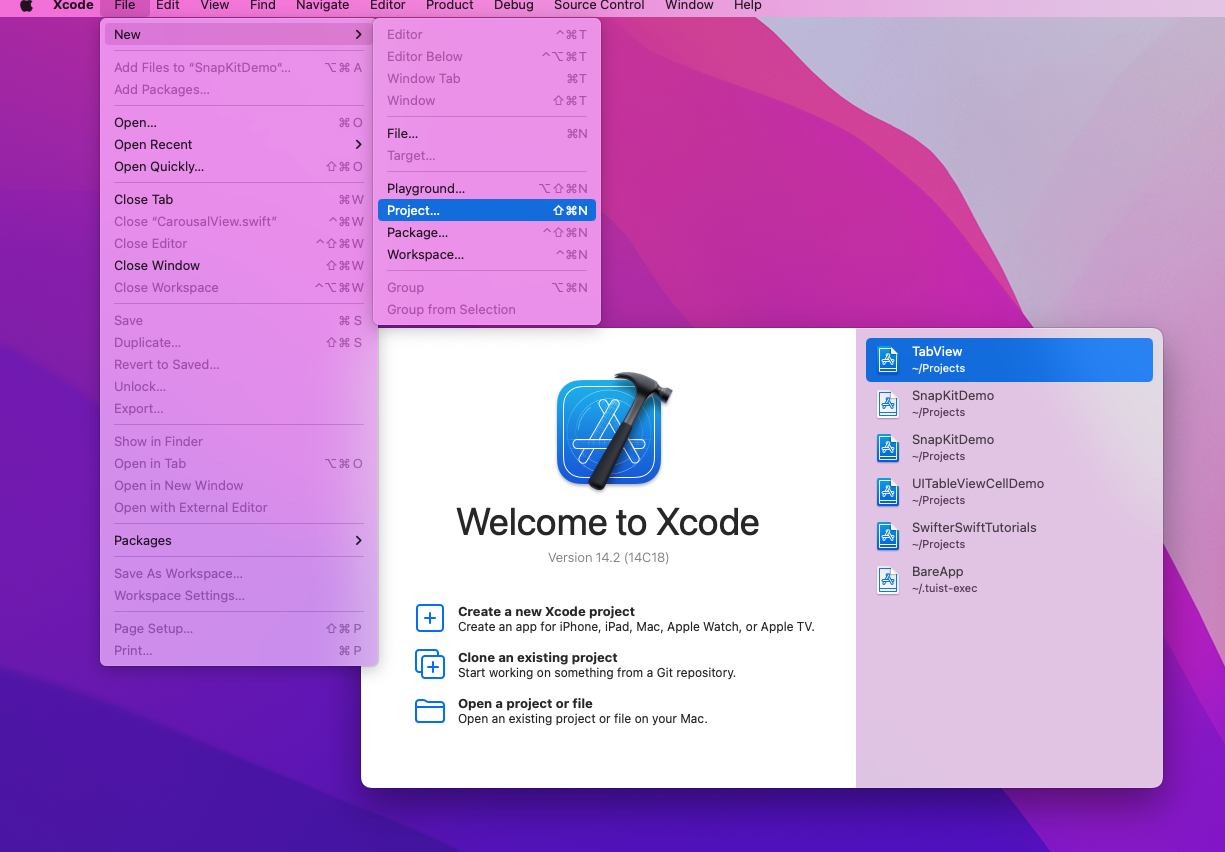
Task: Open the Apple menu icon
Action: click(27, 5)
